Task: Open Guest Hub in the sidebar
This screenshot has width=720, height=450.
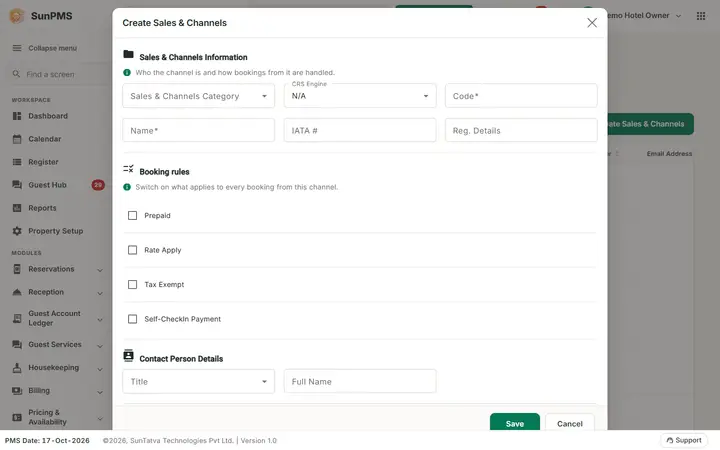Action: point(47,185)
